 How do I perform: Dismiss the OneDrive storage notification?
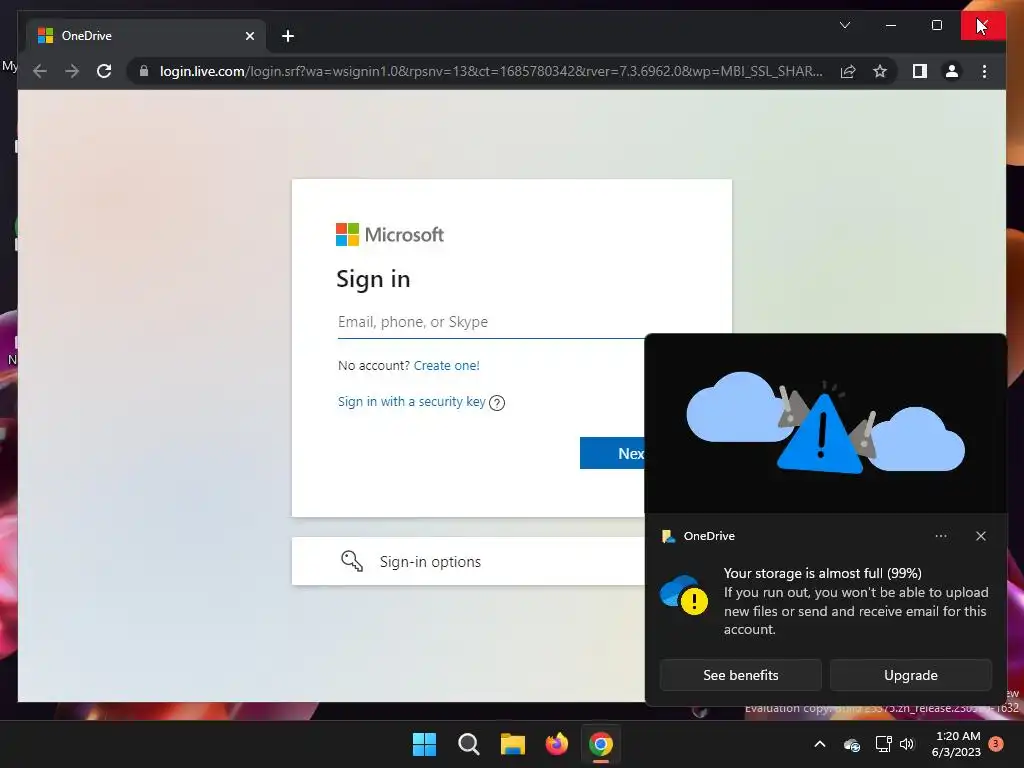point(980,536)
